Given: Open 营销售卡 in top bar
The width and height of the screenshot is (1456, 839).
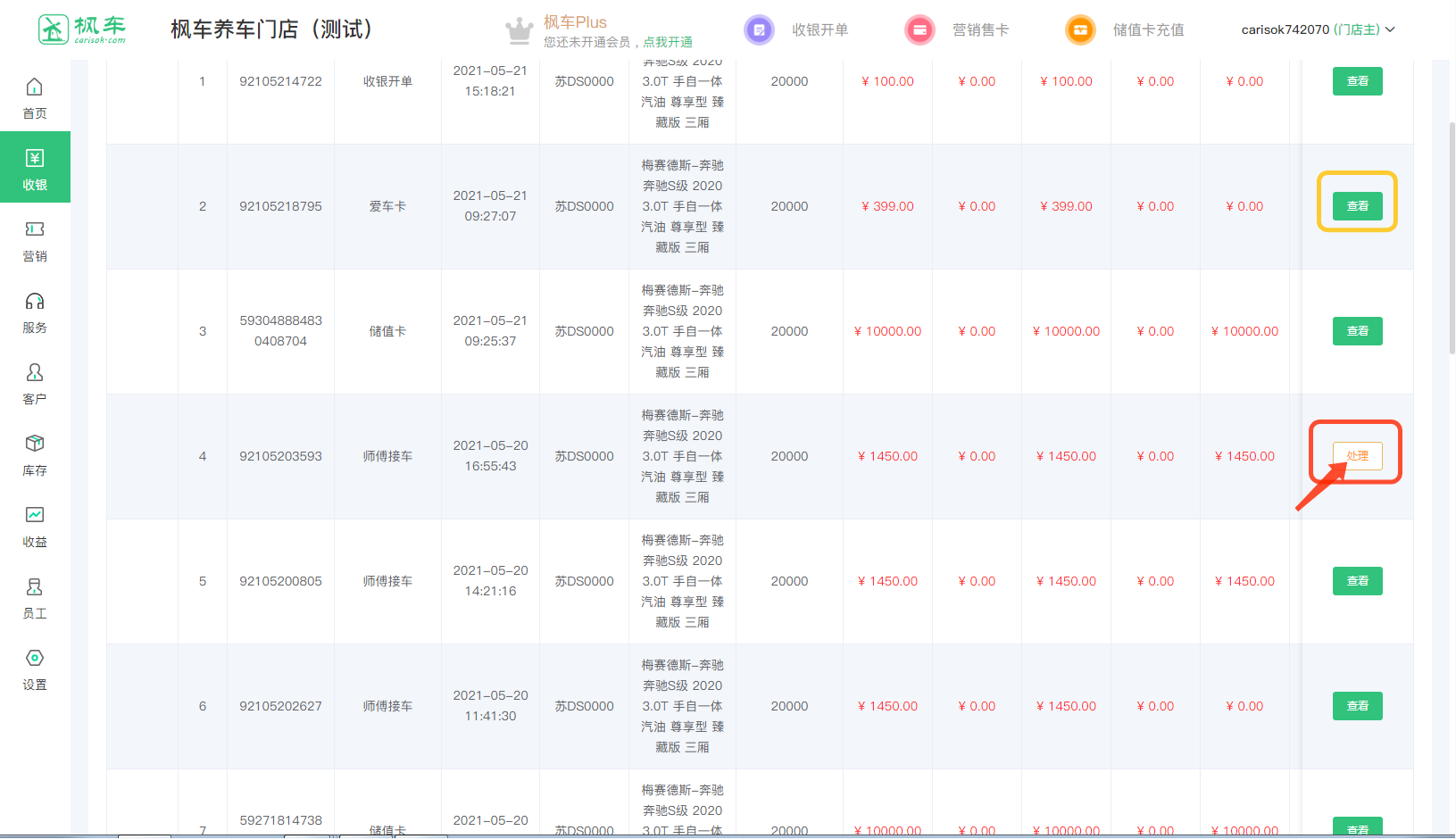Looking at the screenshot, I should [x=957, y=29].
